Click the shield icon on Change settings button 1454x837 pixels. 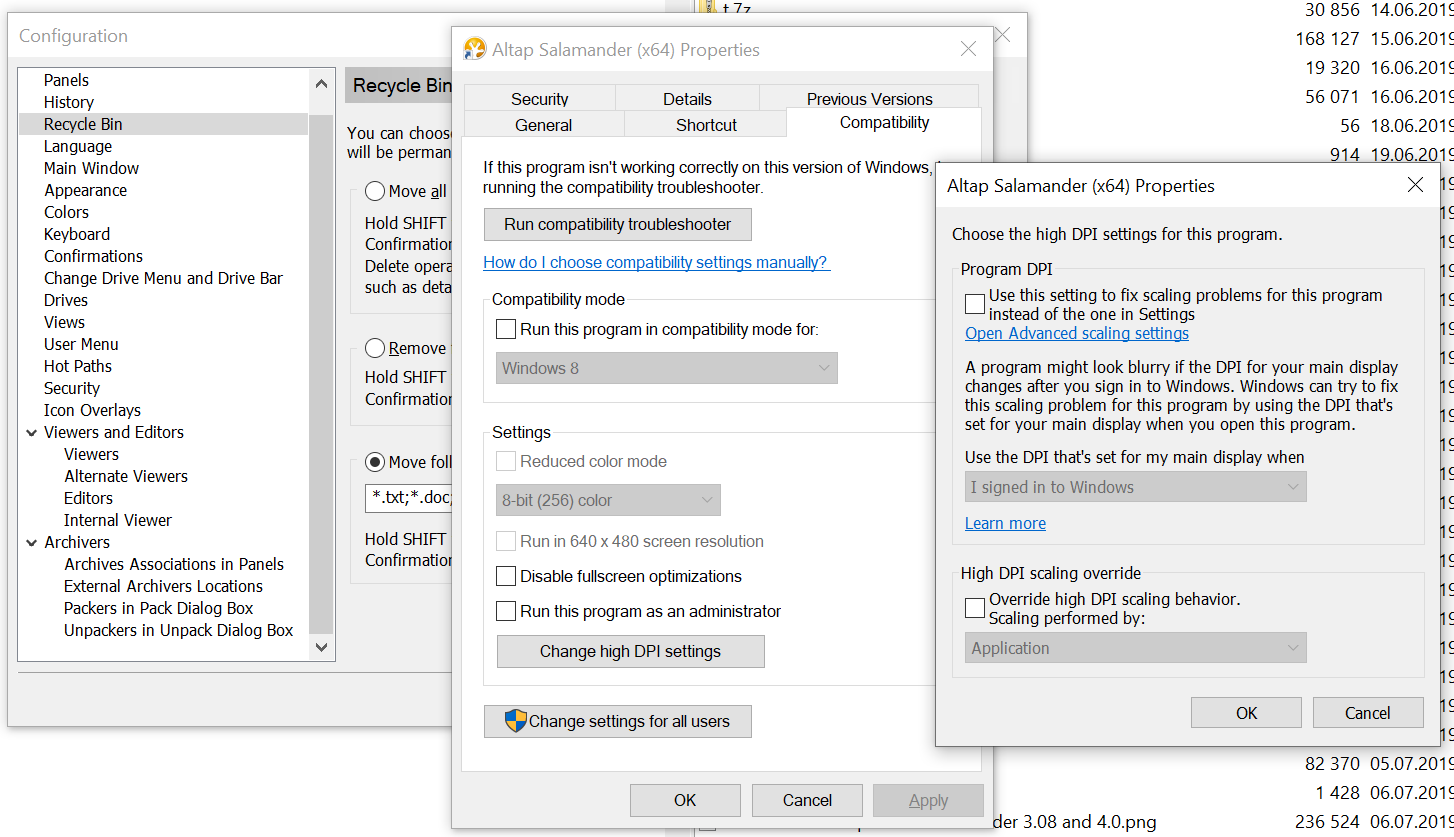pos(515,721)
